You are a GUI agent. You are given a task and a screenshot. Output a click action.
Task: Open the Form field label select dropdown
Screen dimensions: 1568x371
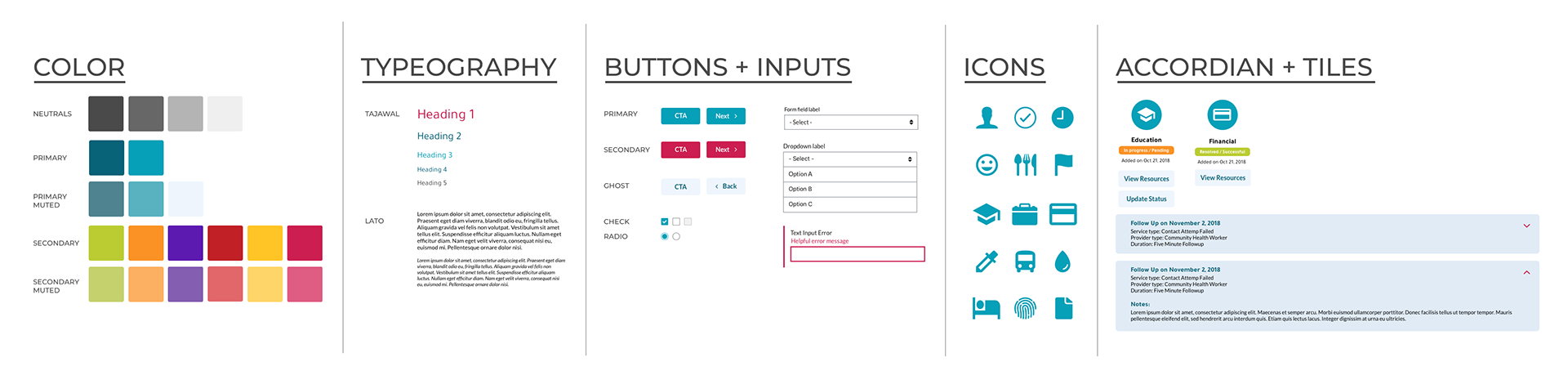pos(851,123)
